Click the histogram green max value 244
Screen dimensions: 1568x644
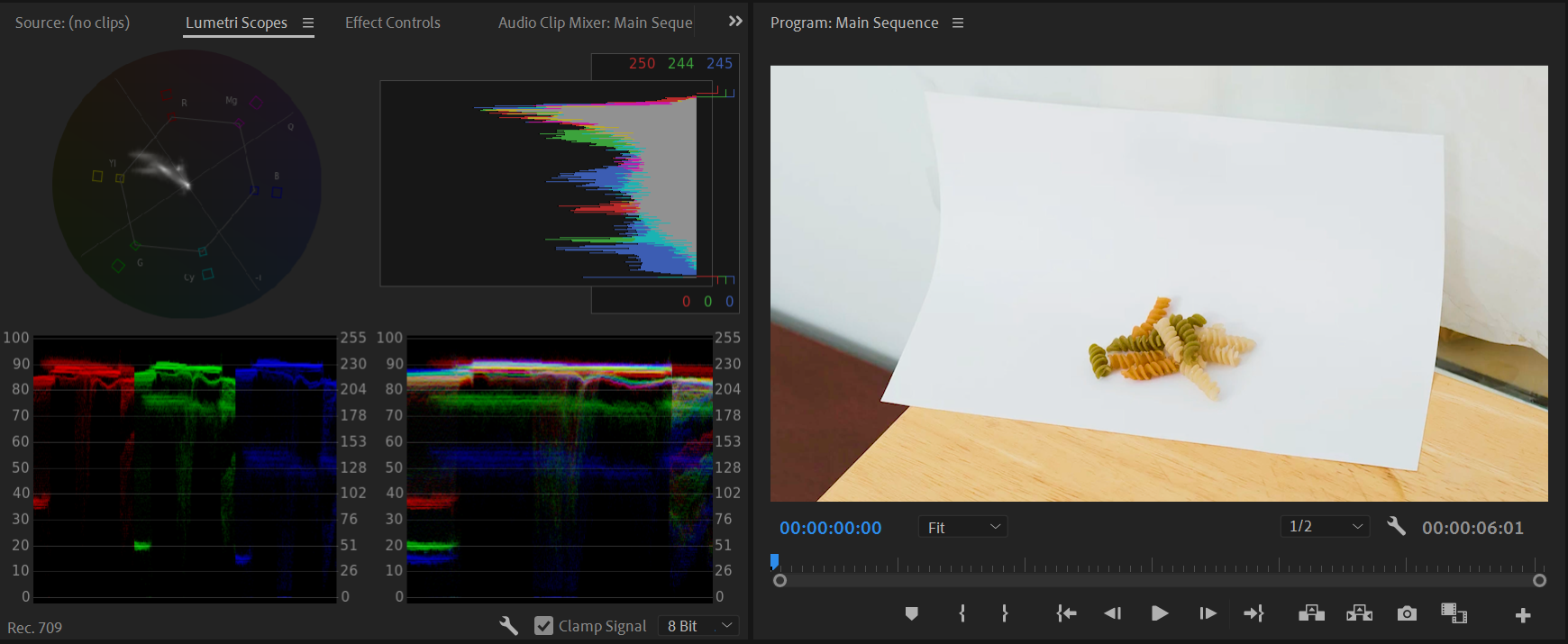680,63
